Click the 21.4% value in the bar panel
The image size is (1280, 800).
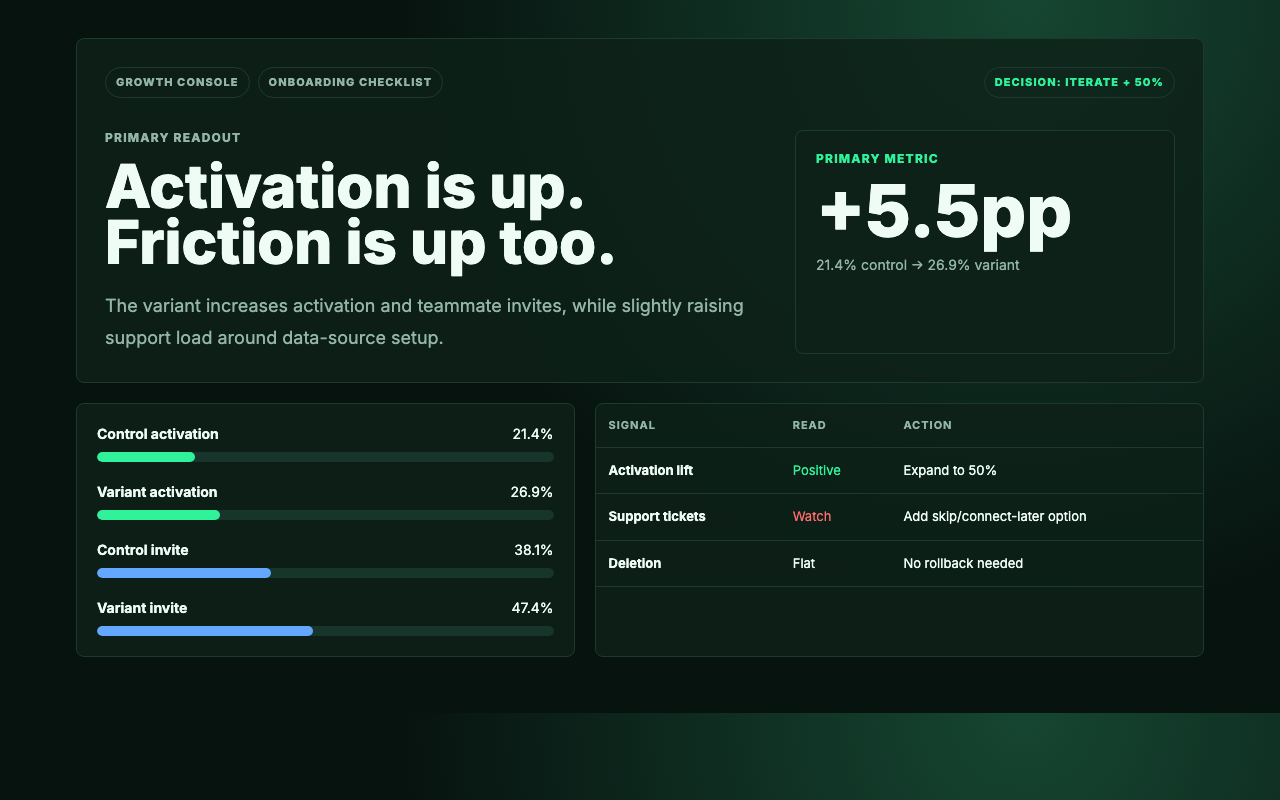(x=532, y=434)
